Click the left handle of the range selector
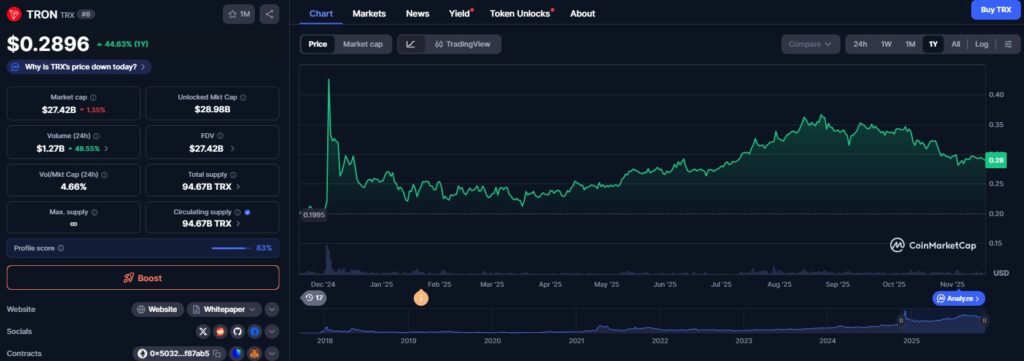 (901, 320)
